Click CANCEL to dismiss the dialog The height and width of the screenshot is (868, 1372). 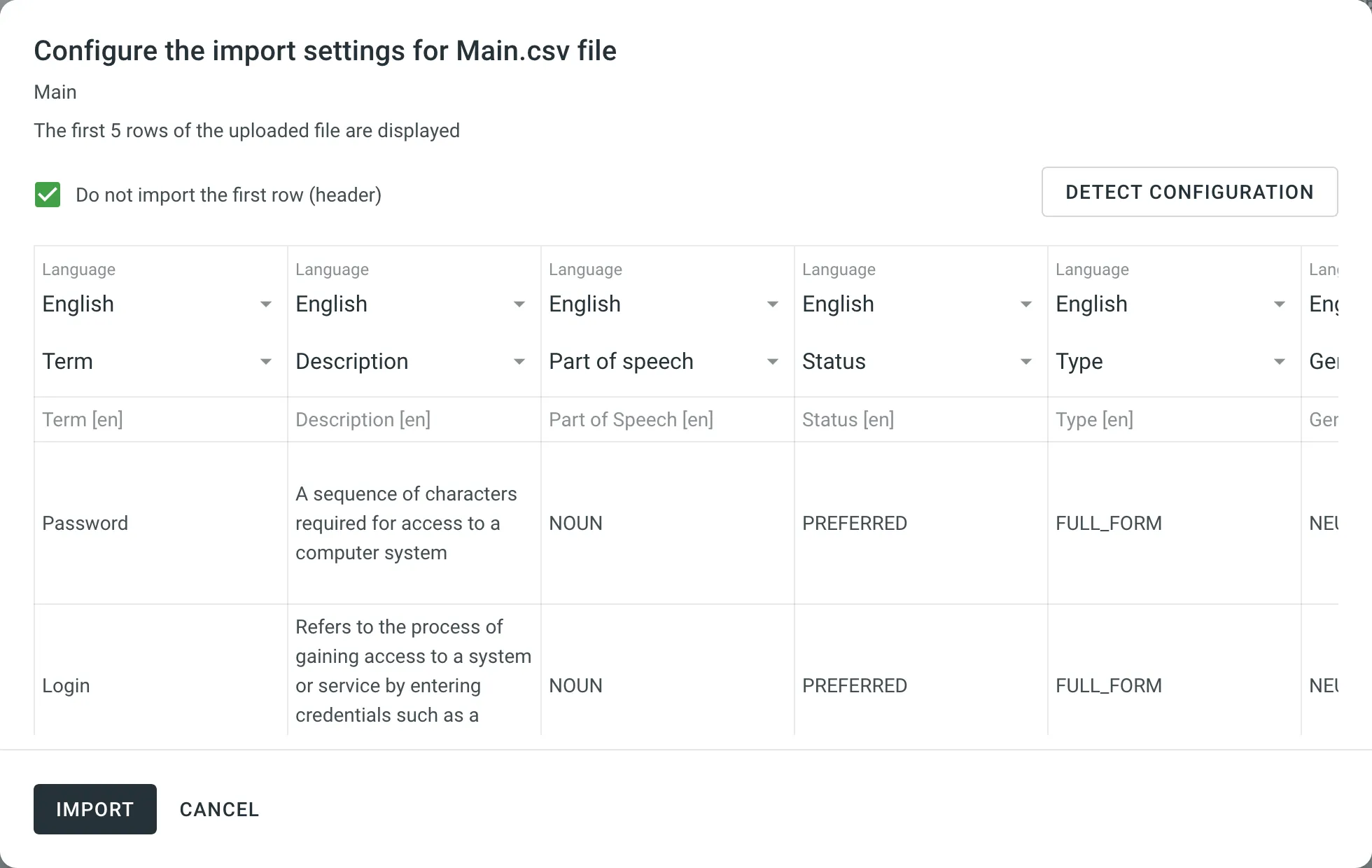pos(219,809)
